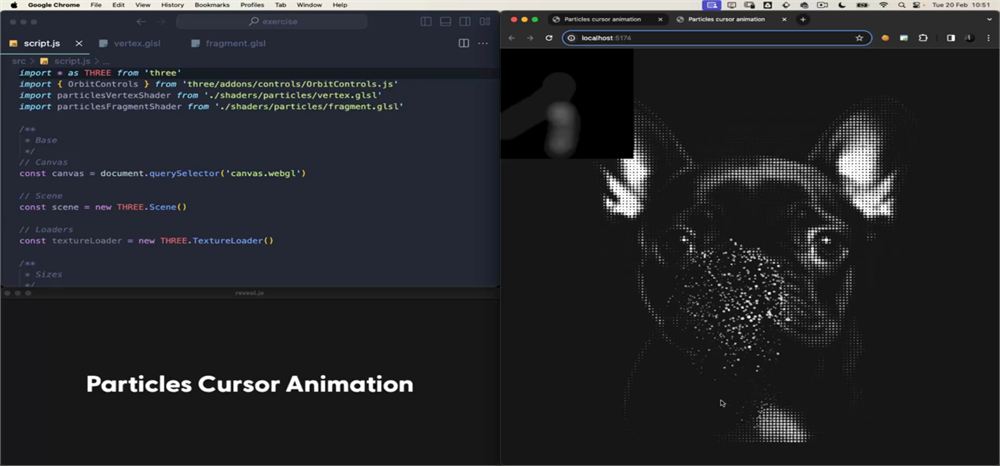The width and height of the screenshot is (1000, 466).
Task: Expand the Chrome tab search chevron
Action: point(990,19)
